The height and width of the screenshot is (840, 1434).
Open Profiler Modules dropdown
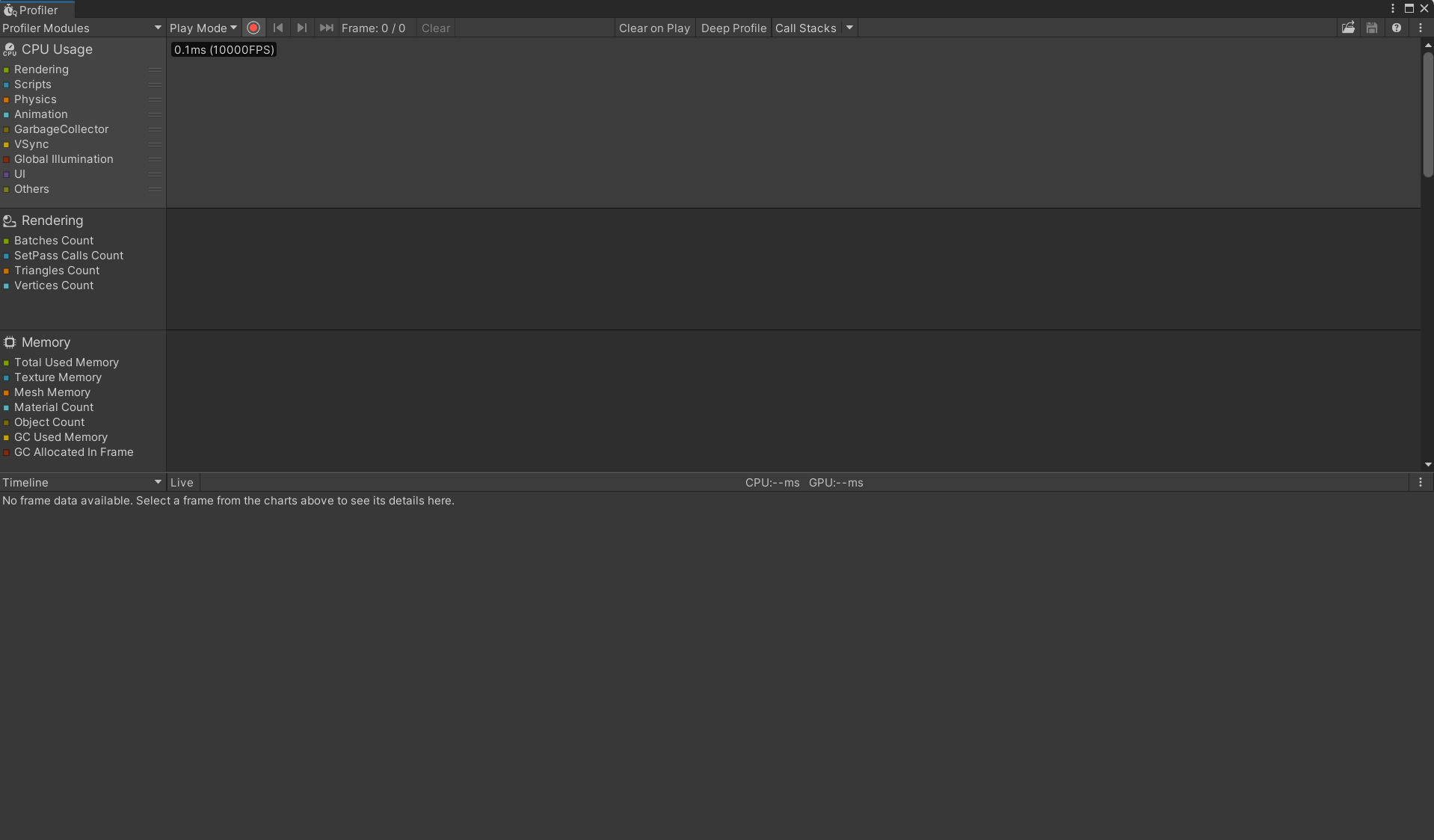(82, 28)
